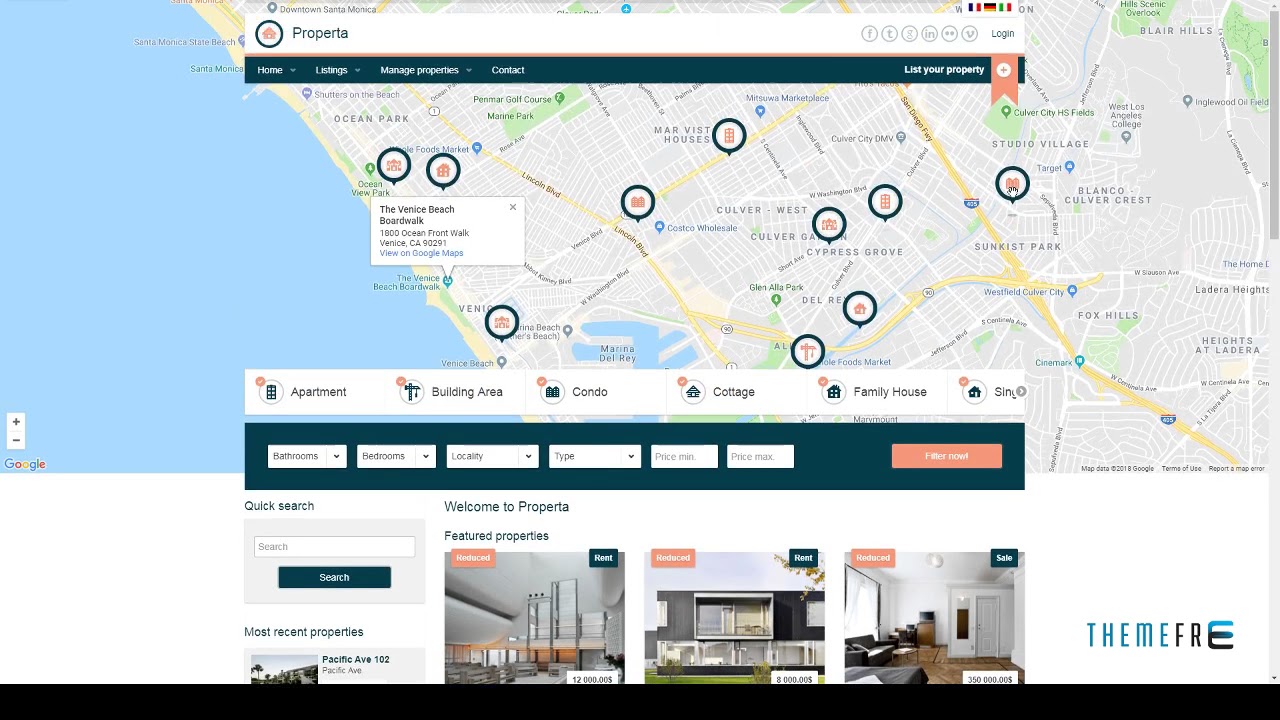Open the Home menu item

(270, 70)
